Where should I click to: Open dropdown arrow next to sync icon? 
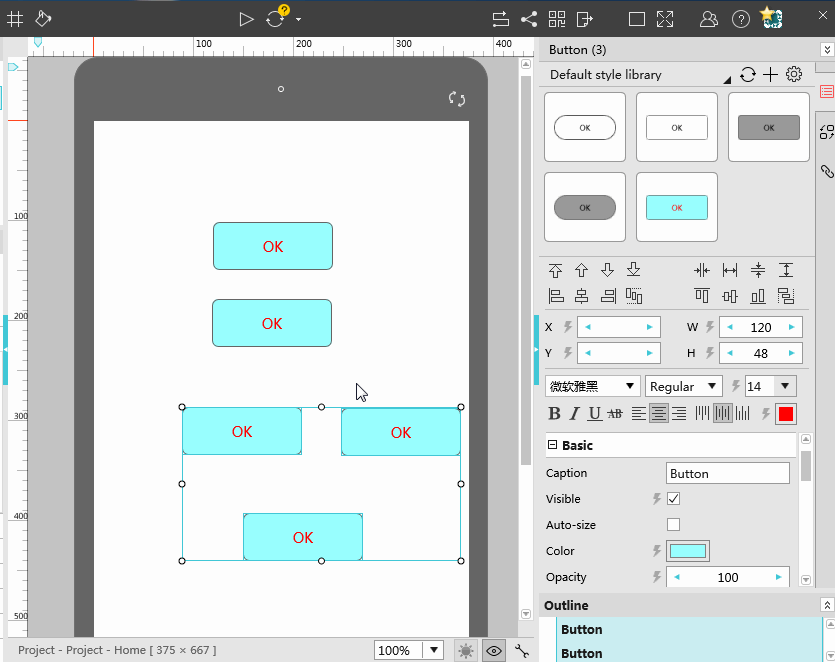click(x=298, y=20)
